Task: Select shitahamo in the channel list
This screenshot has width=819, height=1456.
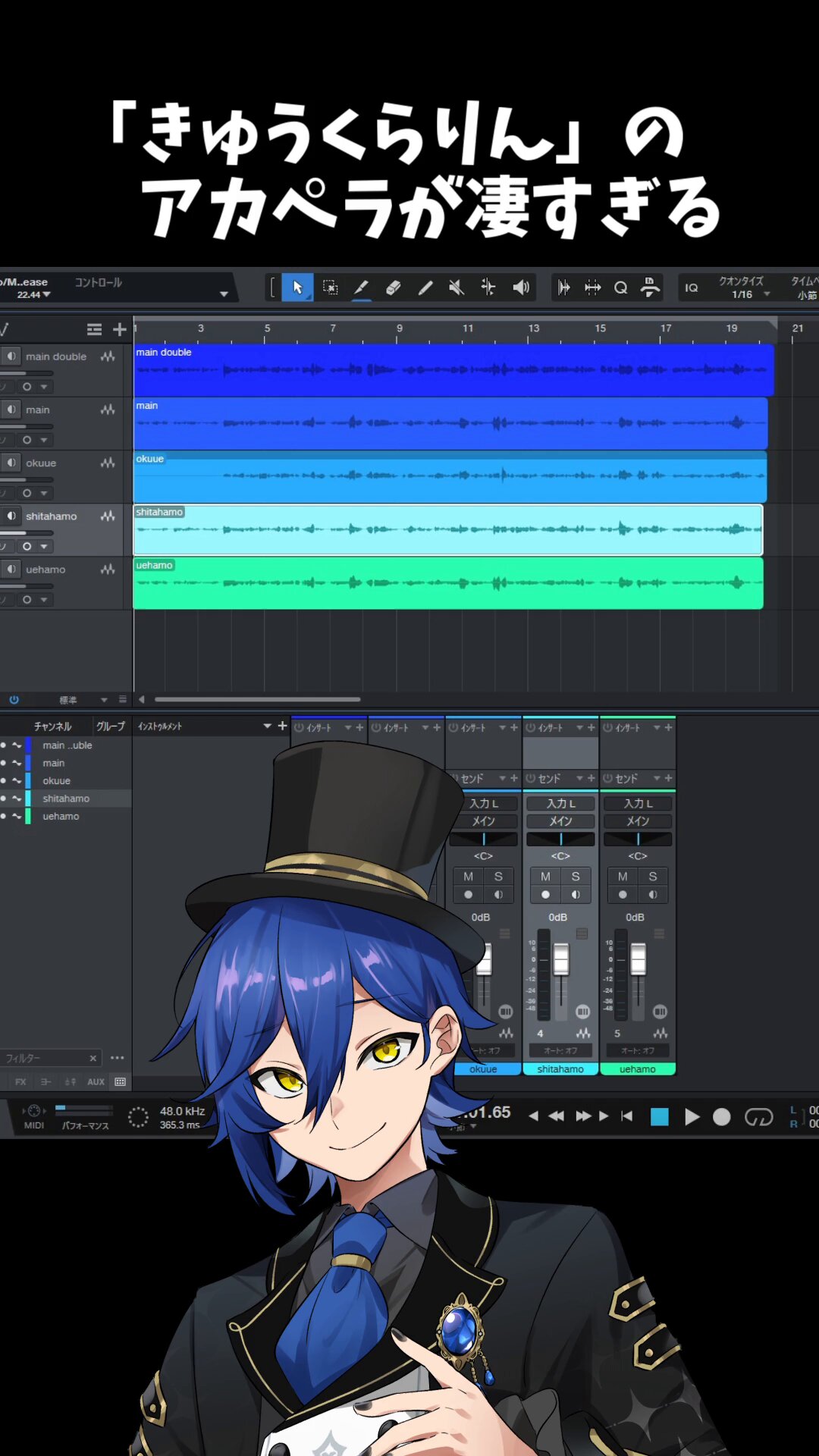Action: coord(66,799)
